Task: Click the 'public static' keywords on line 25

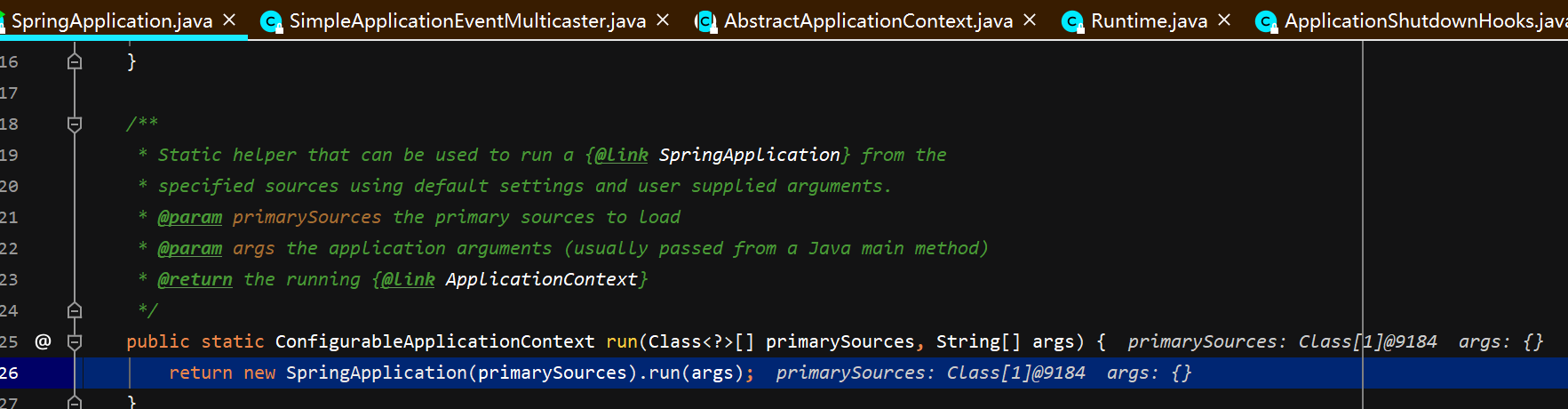Action: (195, 341)
